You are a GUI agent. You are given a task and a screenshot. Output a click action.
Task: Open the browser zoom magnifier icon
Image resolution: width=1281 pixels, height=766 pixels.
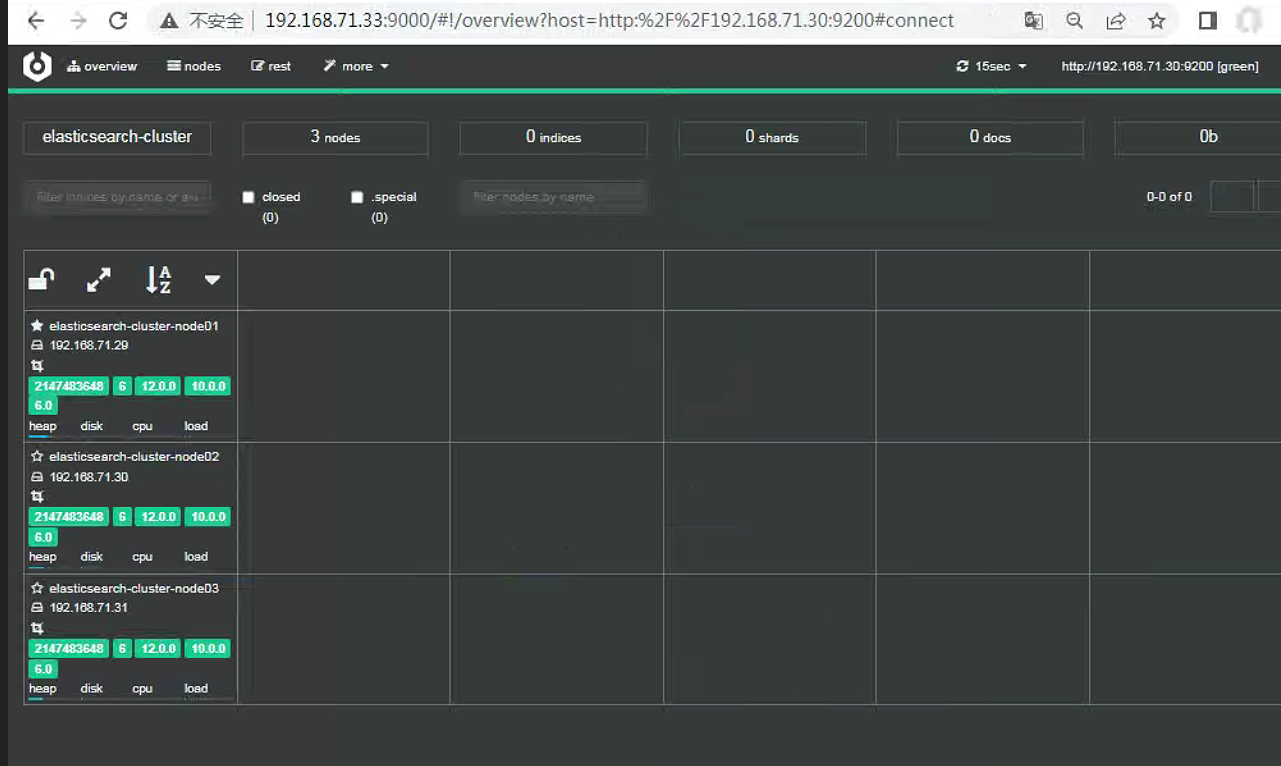coord(1075,21)
